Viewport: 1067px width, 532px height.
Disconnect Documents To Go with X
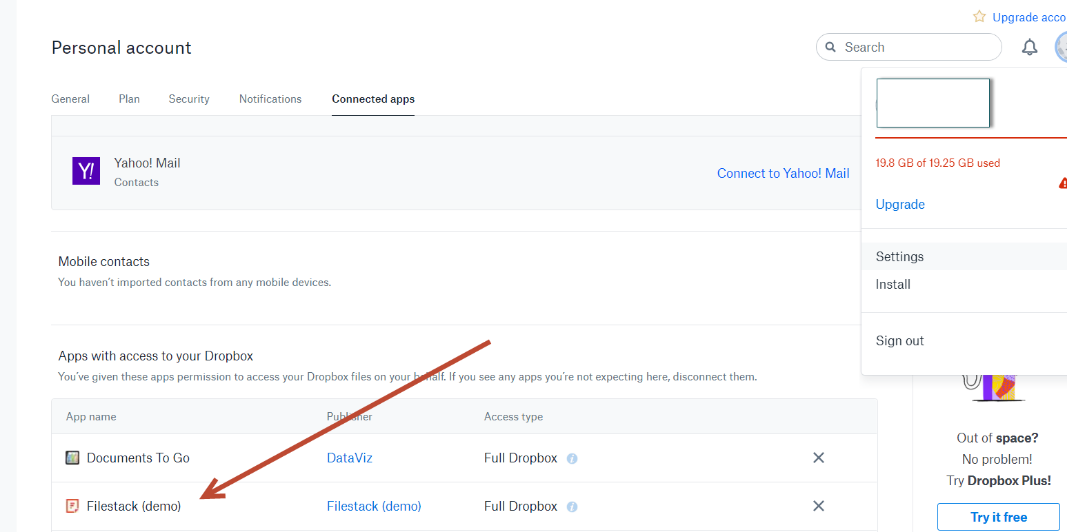pyautogui.click(x=819, y=458)
